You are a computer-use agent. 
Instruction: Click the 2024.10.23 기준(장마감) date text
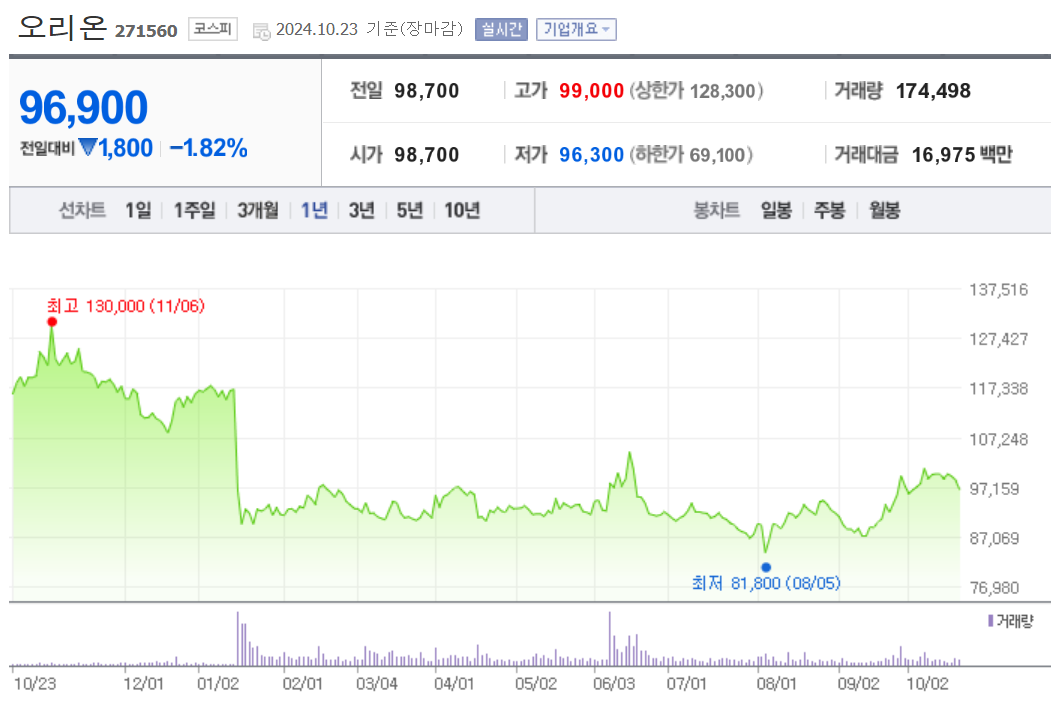pyautogui.click(x=369, y=29)
